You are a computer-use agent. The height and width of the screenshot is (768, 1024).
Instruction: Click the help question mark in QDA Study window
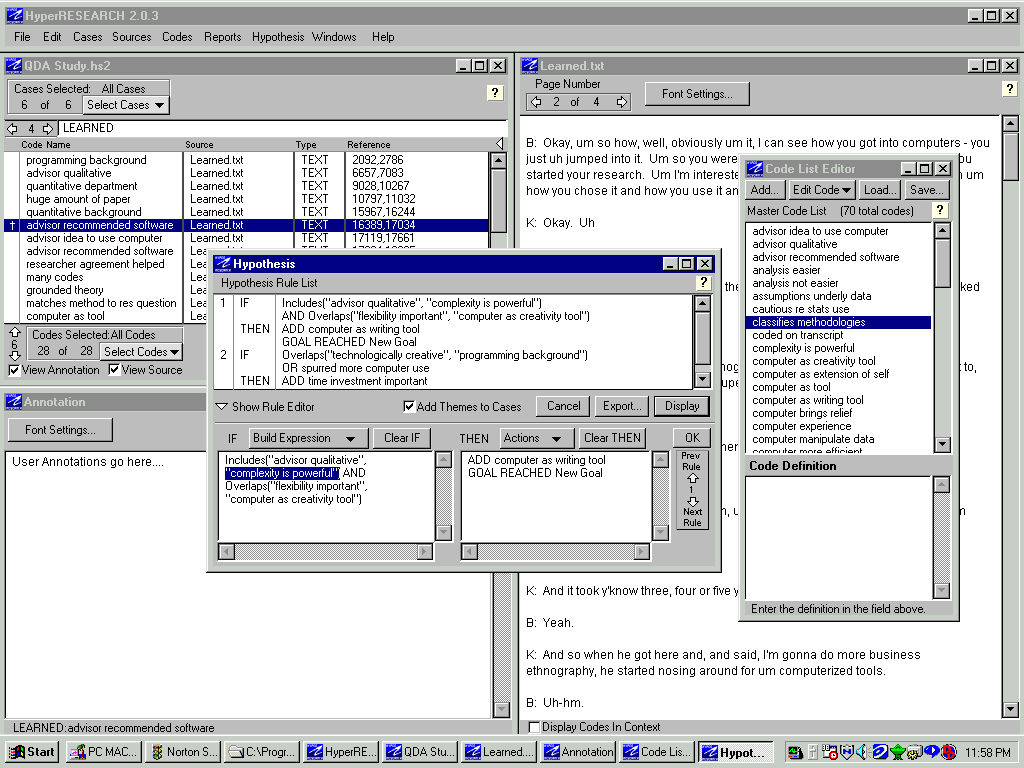tap(494, 93)
